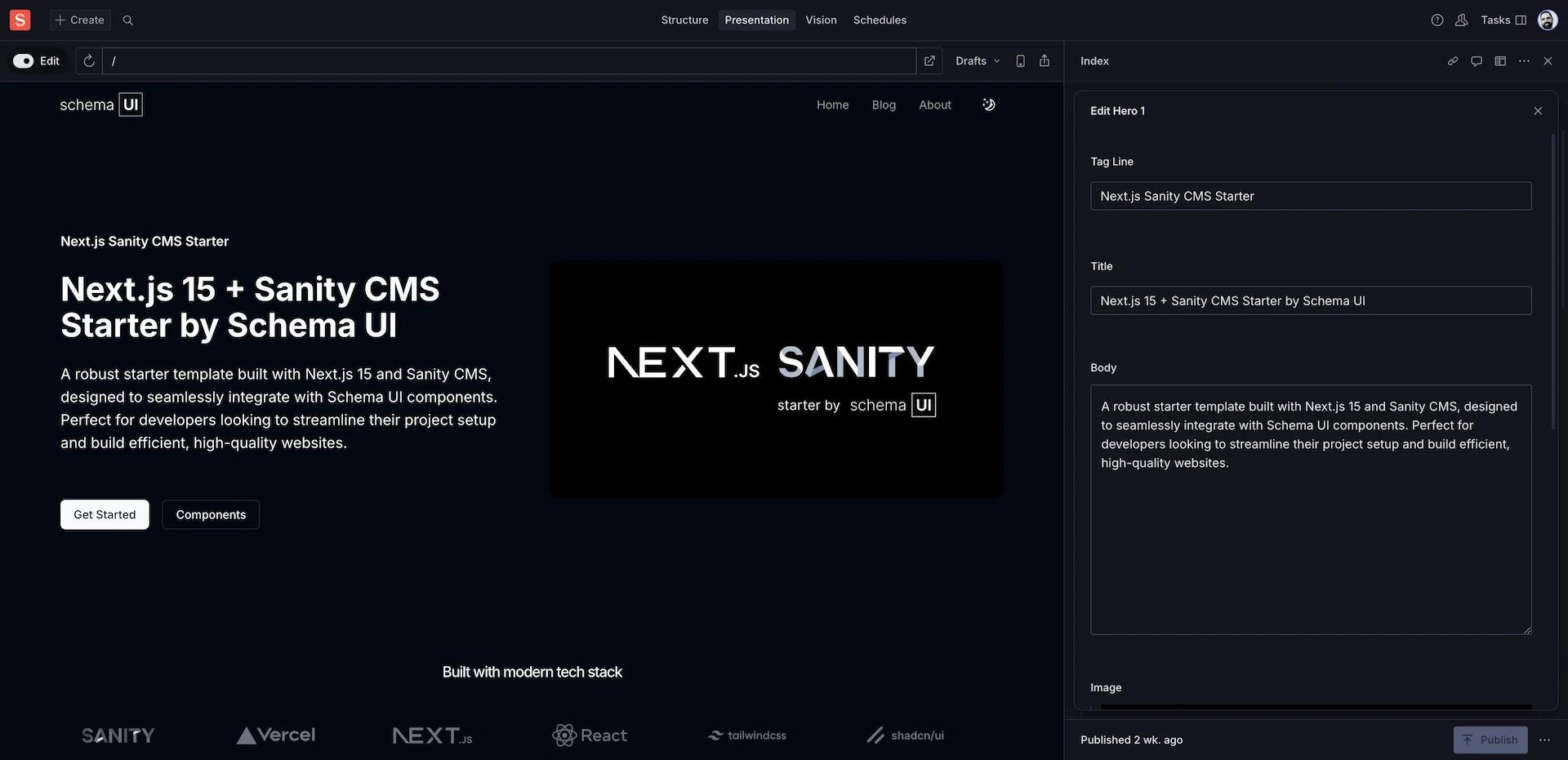Viewport: 1568px width, 760px height.
Task: Click the Body textarea resize handle
Action: click(x=1526, y=629)
